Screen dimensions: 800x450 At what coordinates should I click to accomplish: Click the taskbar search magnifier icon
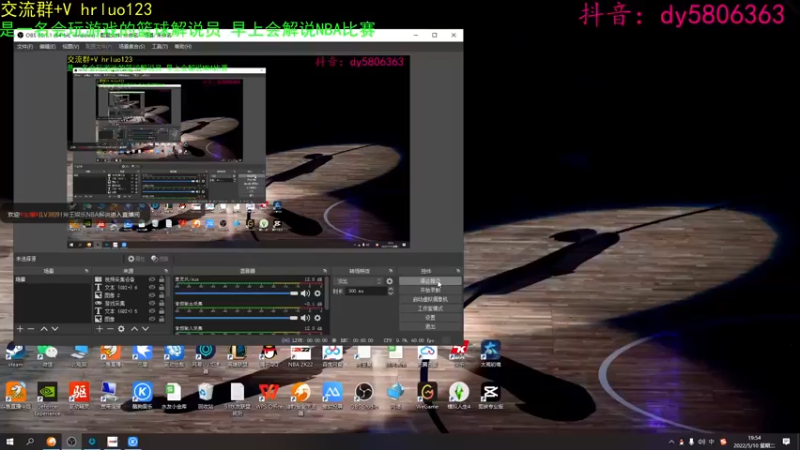click(30, 441)
